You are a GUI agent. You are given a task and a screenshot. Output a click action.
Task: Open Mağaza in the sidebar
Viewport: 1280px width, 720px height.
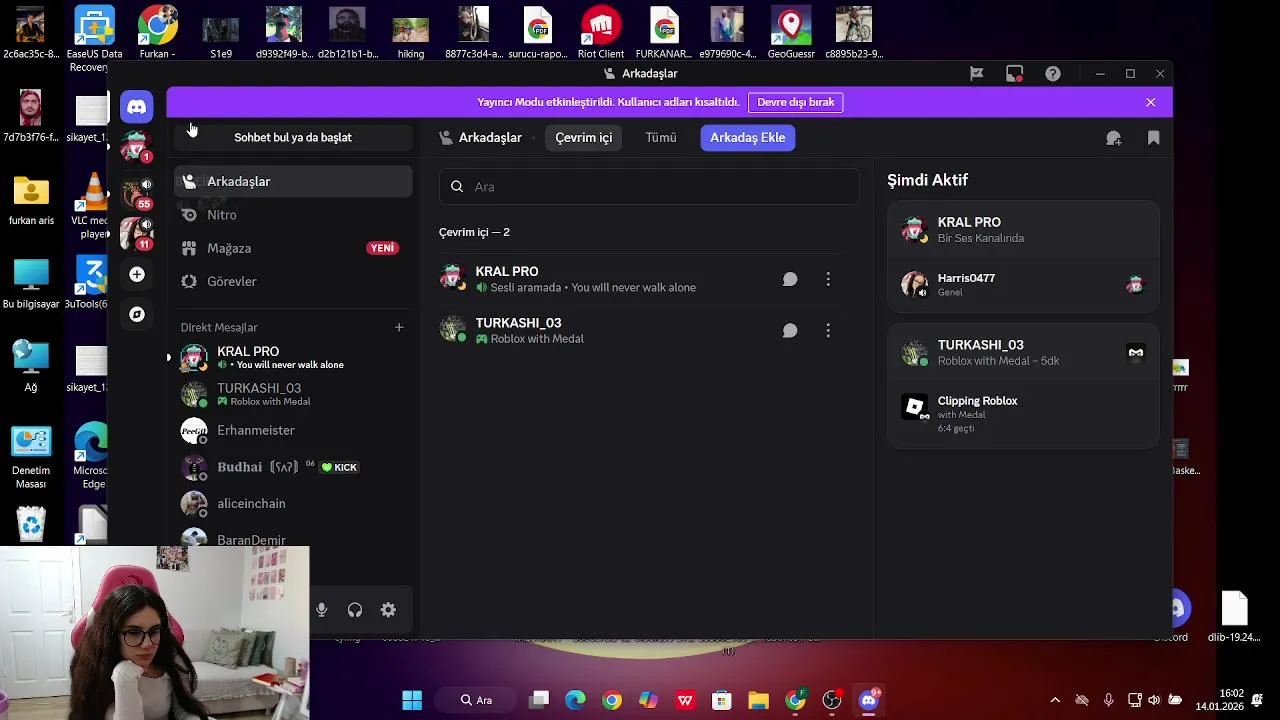pyautogui.click(x=293, y=248)
